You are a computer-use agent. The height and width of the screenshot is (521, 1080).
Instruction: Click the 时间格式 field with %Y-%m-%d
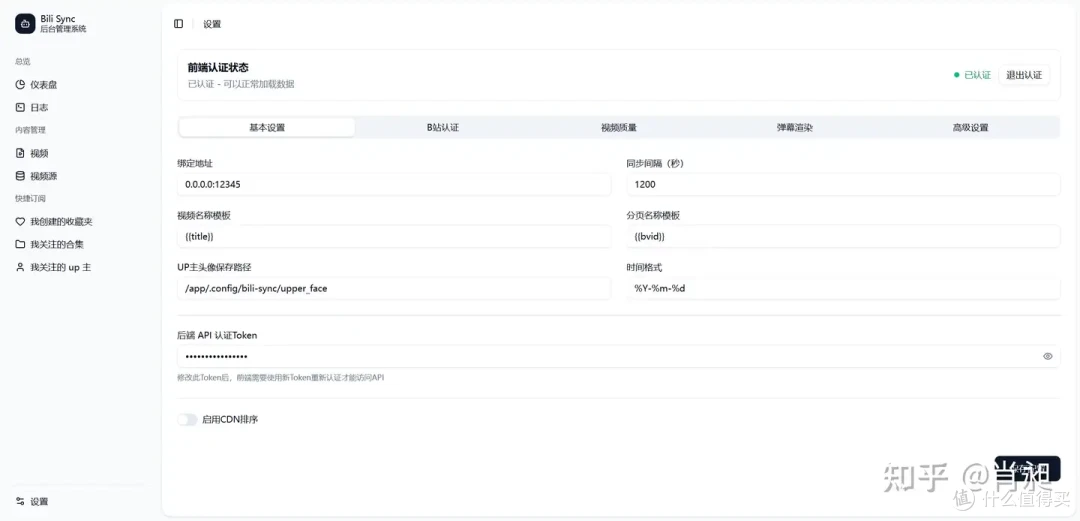coord(843,288)
